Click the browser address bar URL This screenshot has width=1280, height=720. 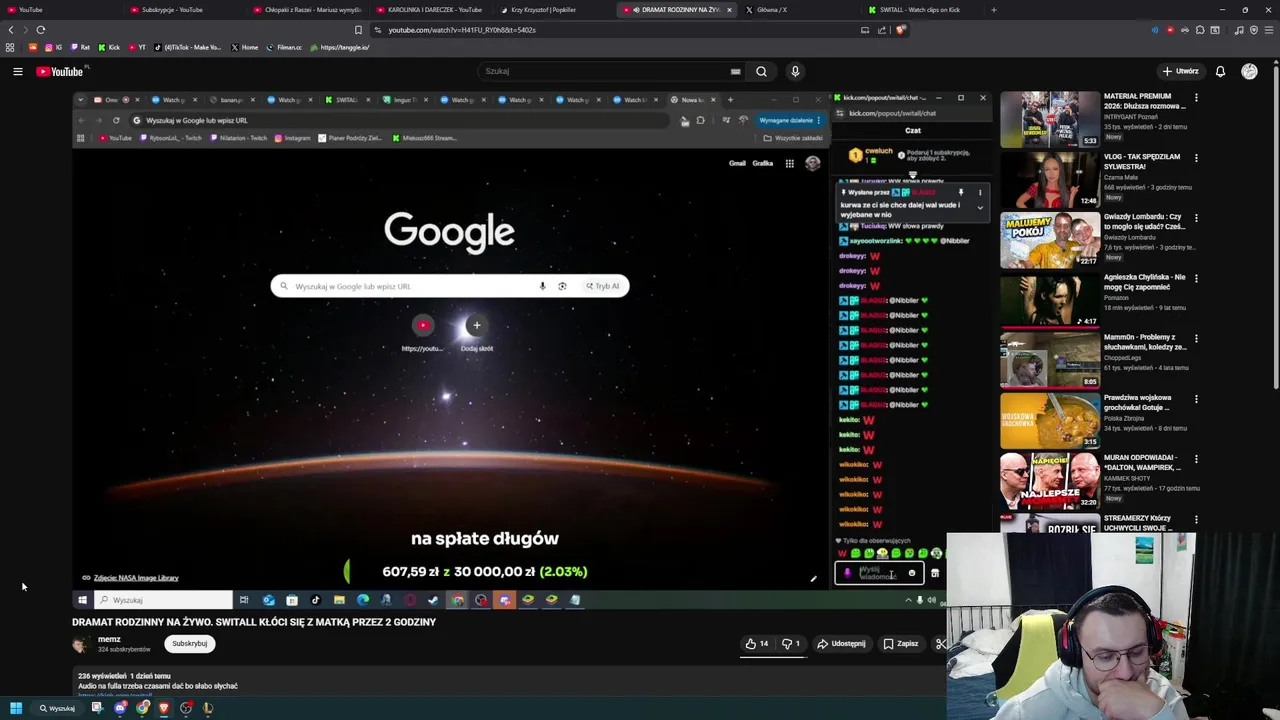pos(461,30)
